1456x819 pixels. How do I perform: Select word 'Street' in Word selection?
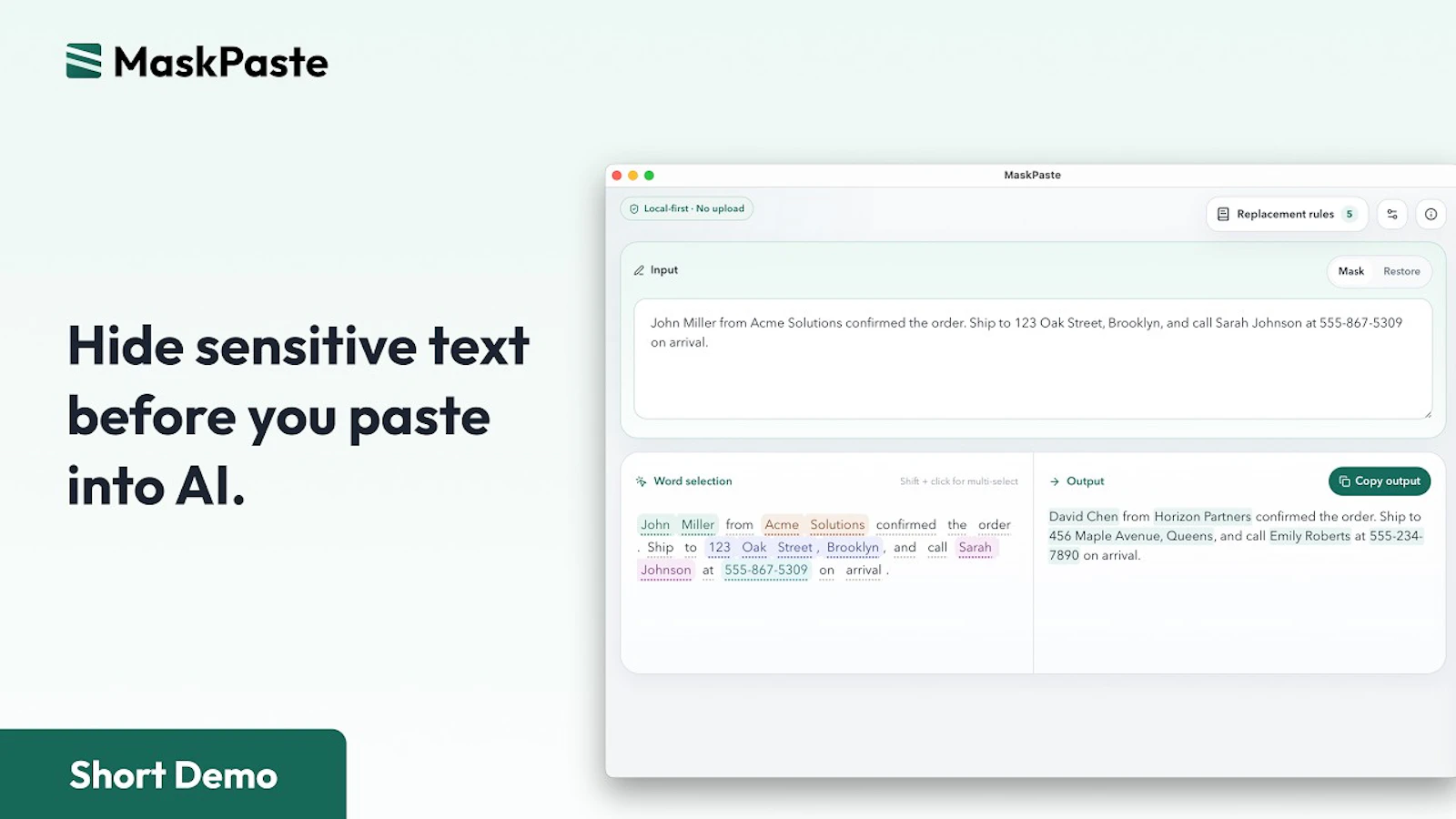pos(794,548)
